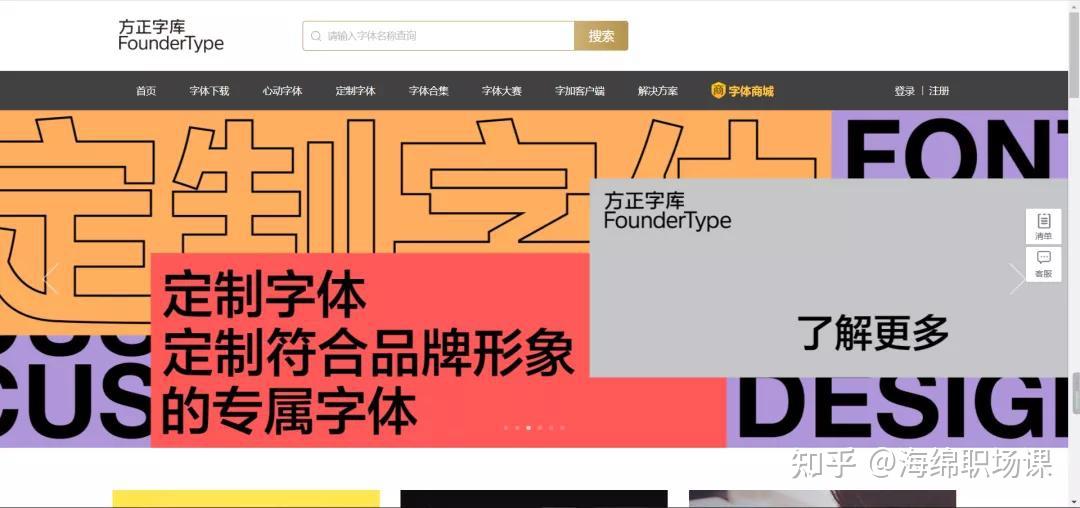Image resolution: width=1080 pixels, height=508 pixels.
Task: Click the 登录 login link
Action: point(904,91)
